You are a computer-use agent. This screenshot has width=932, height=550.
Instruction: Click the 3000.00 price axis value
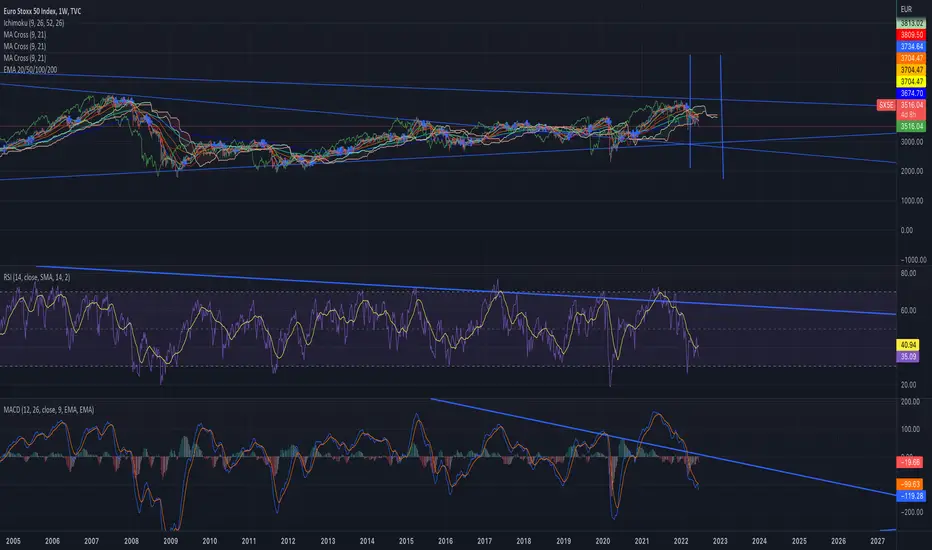point(911,142)
